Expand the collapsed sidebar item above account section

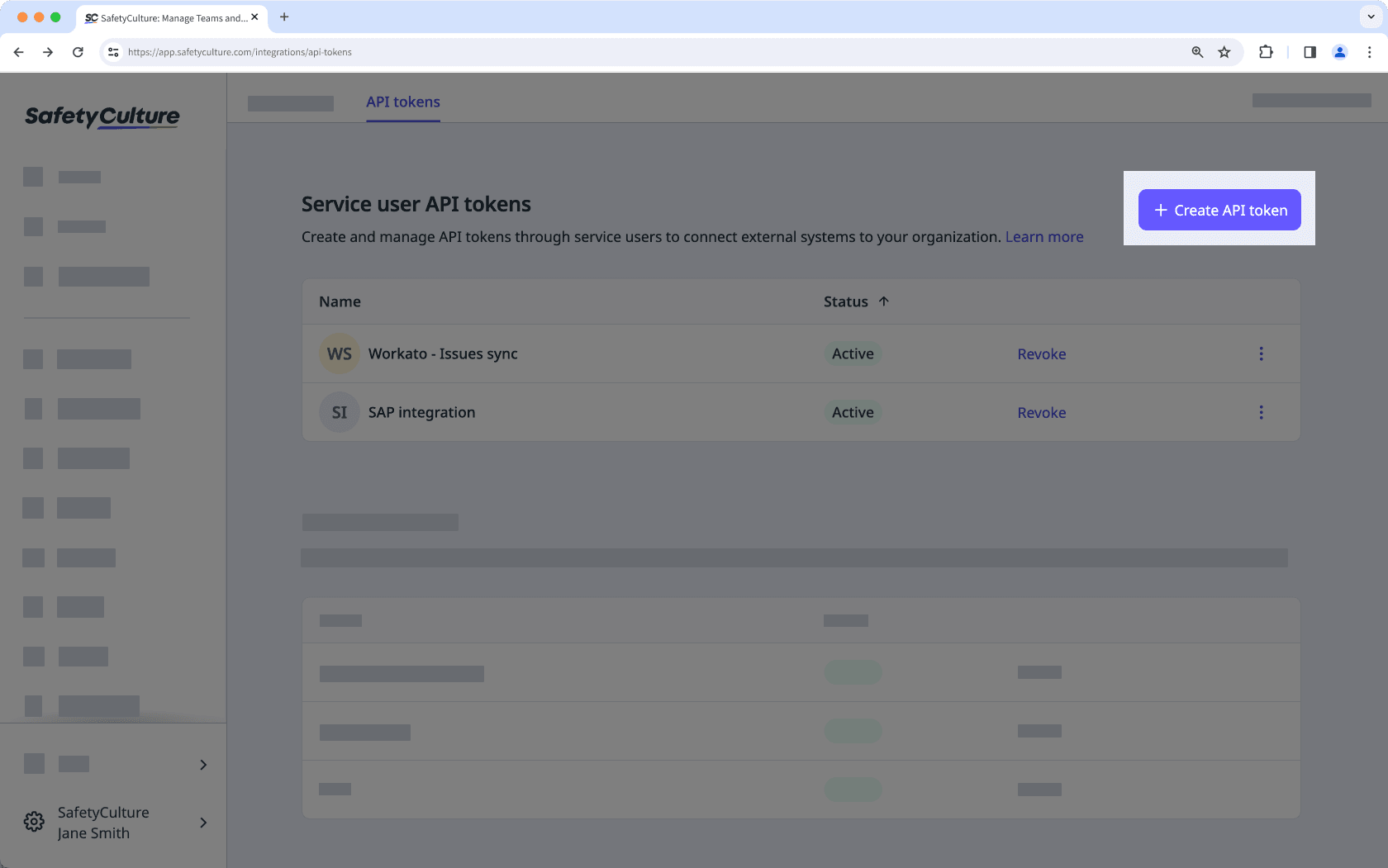point(202,765)
